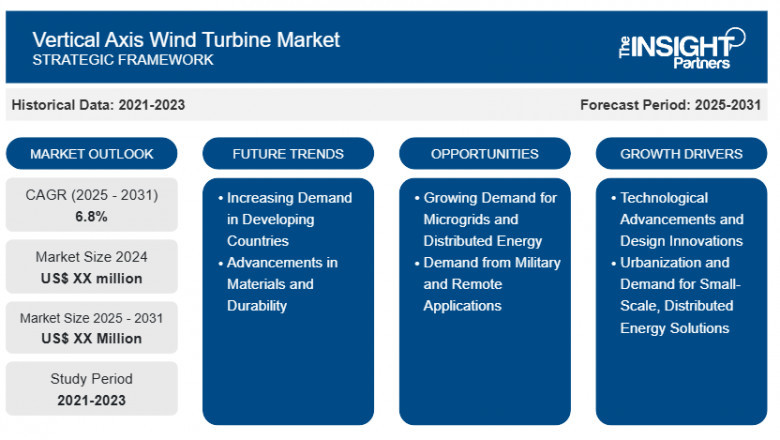Click 'Technological Advancements and Design Innovations' bullet
Image resolution: width=780 pixels, height=440 pixels.
678,219
